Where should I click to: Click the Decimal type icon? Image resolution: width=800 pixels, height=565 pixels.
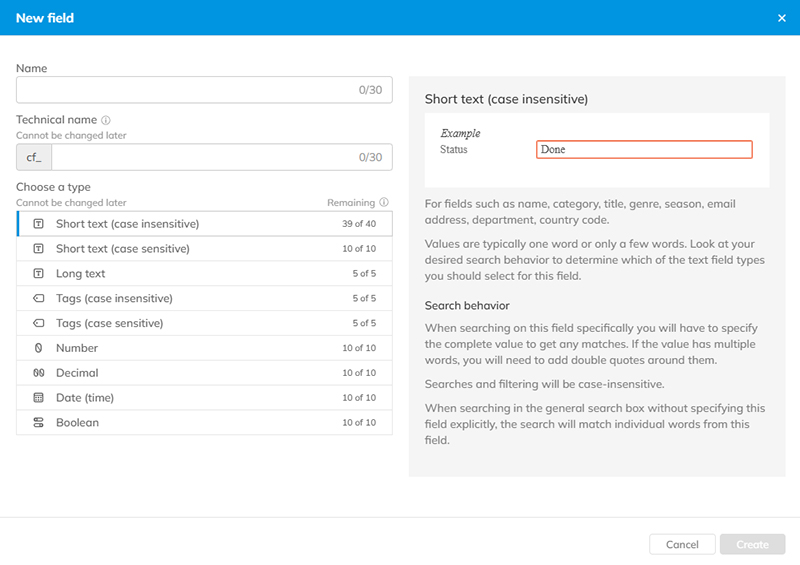tap(38, 373)
